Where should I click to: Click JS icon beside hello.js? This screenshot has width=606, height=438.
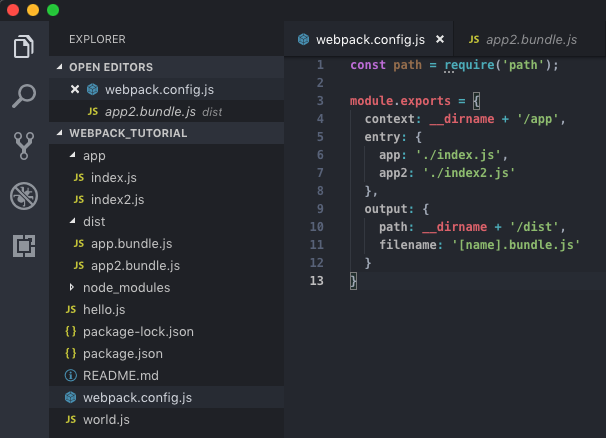71,310
